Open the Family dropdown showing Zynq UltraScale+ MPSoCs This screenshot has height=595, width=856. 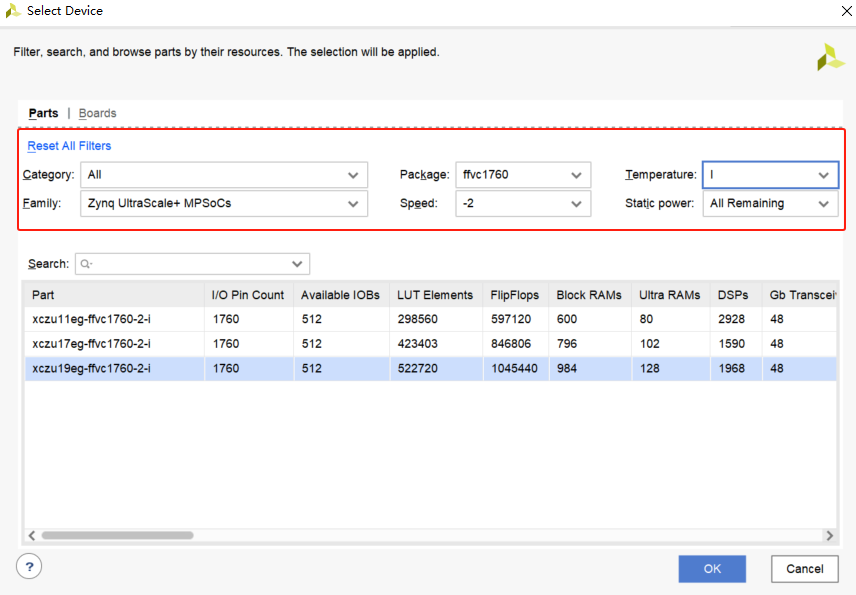(224, 204)
